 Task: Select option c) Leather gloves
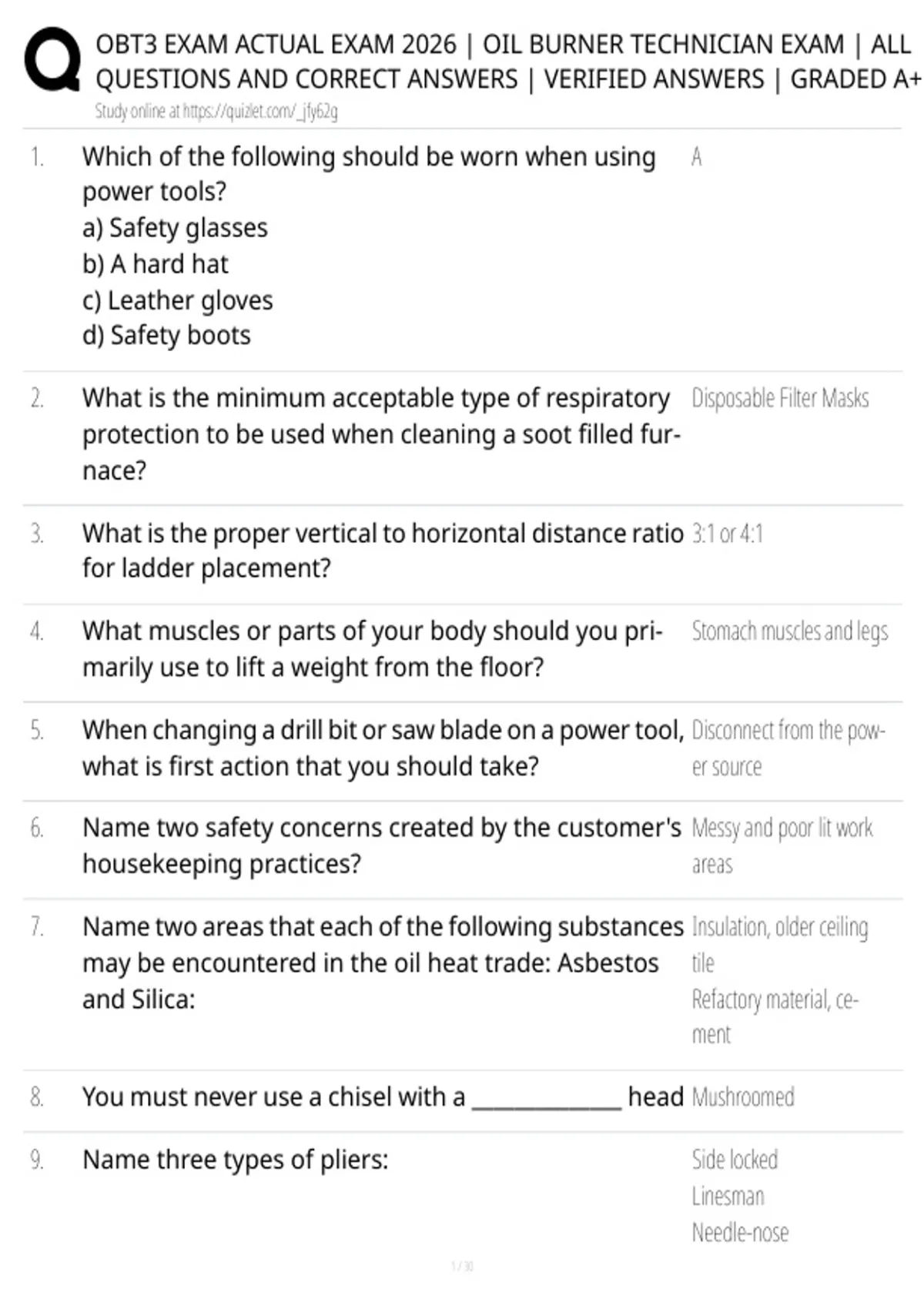tap(178, 300)
